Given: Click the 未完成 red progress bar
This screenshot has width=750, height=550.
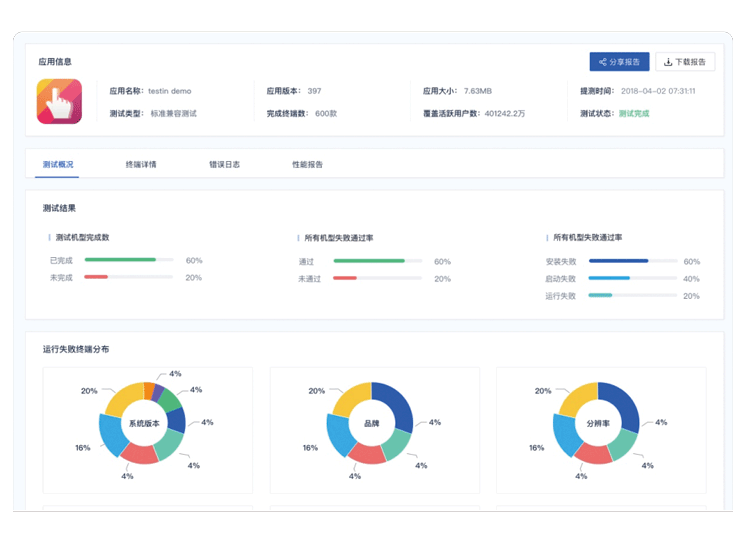Looking at the screenshot, I should 96,277.
